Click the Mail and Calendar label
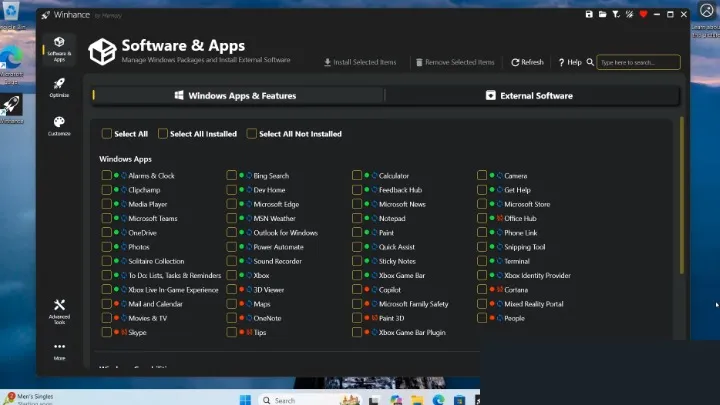 click(x=155, y=304)
